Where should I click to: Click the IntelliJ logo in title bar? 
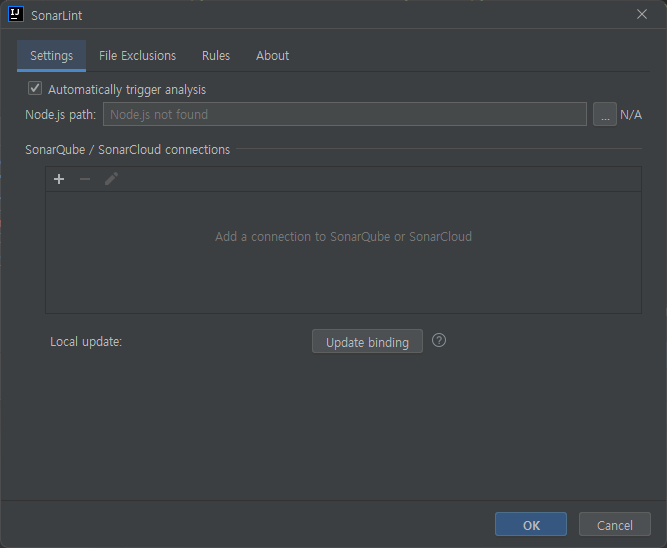coord(16,14)
